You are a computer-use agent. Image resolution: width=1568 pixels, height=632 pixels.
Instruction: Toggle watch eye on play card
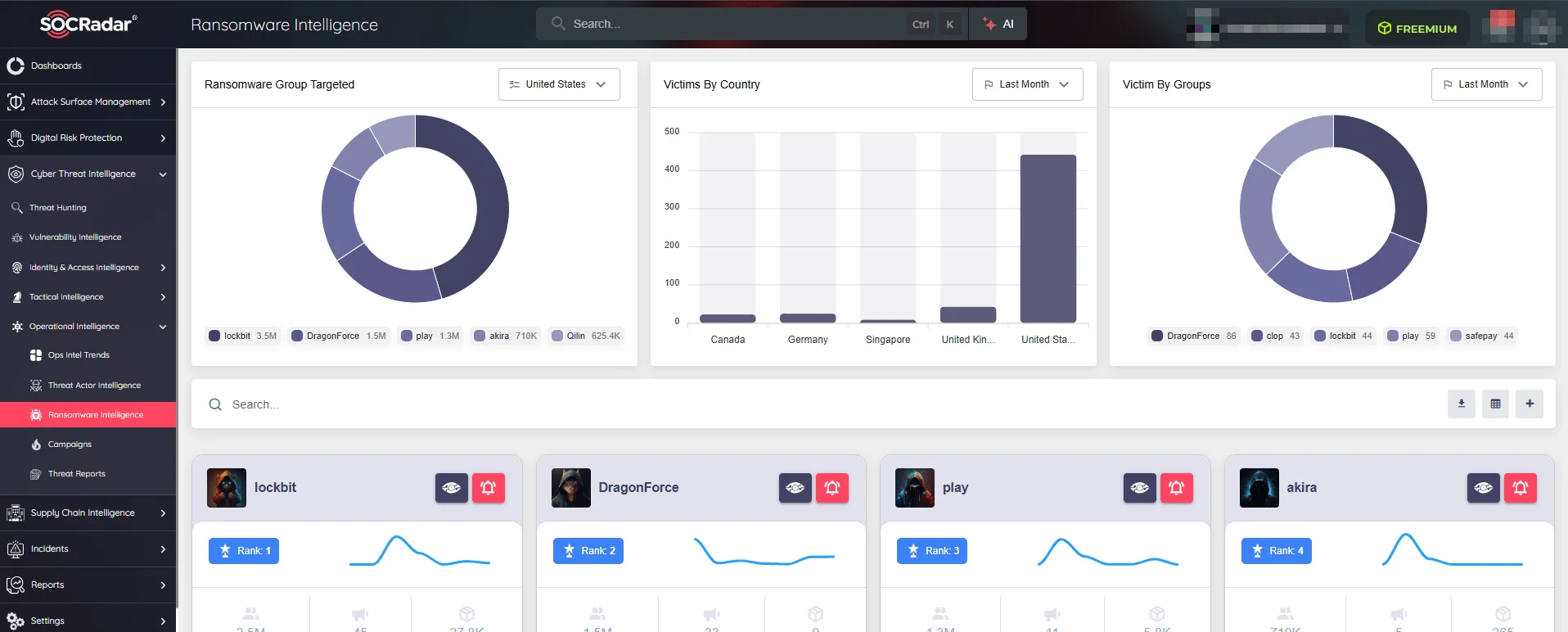[x=1140, y=488]
